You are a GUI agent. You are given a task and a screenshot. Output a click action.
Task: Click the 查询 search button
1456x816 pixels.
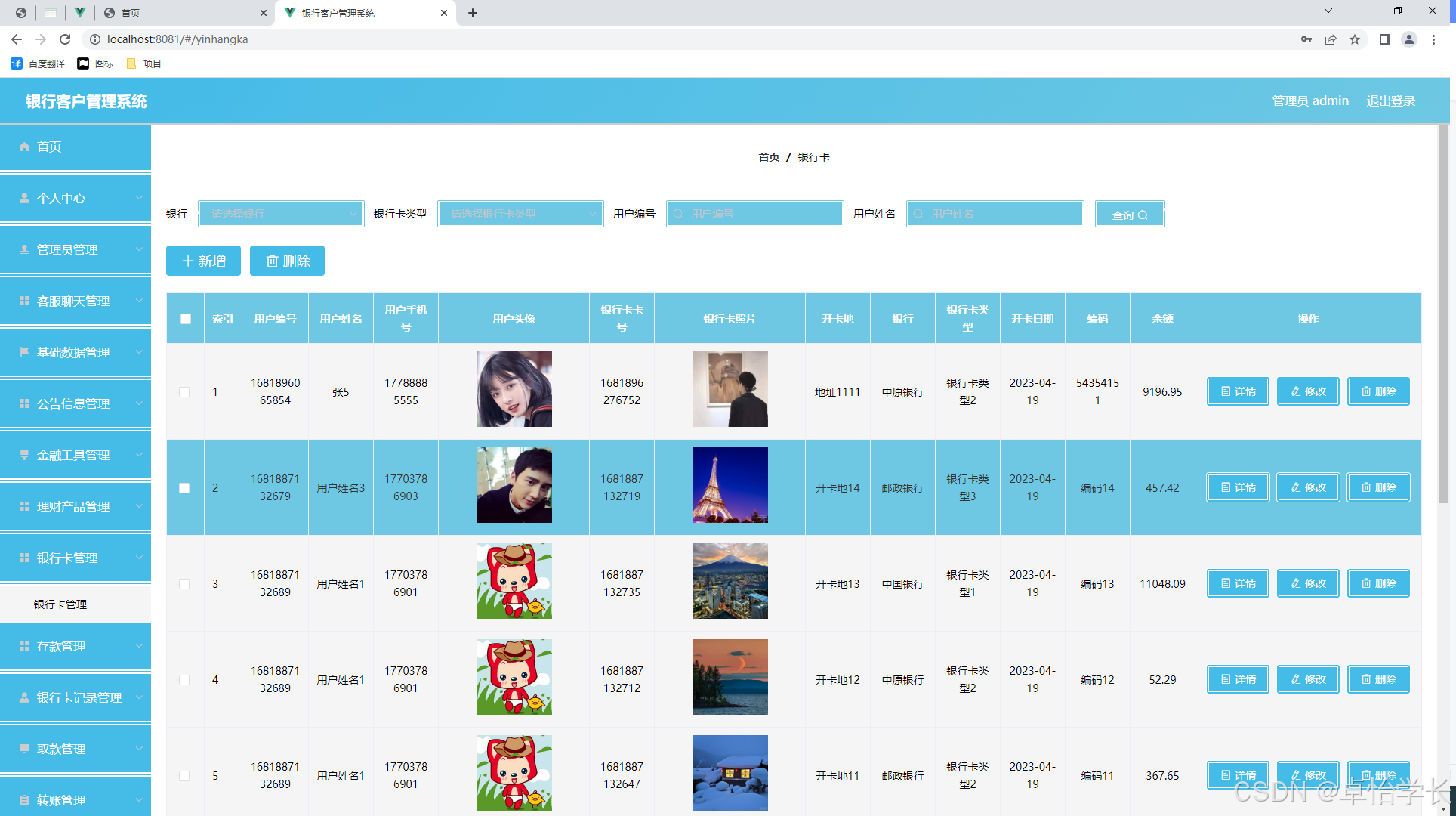pos(1130,215)
